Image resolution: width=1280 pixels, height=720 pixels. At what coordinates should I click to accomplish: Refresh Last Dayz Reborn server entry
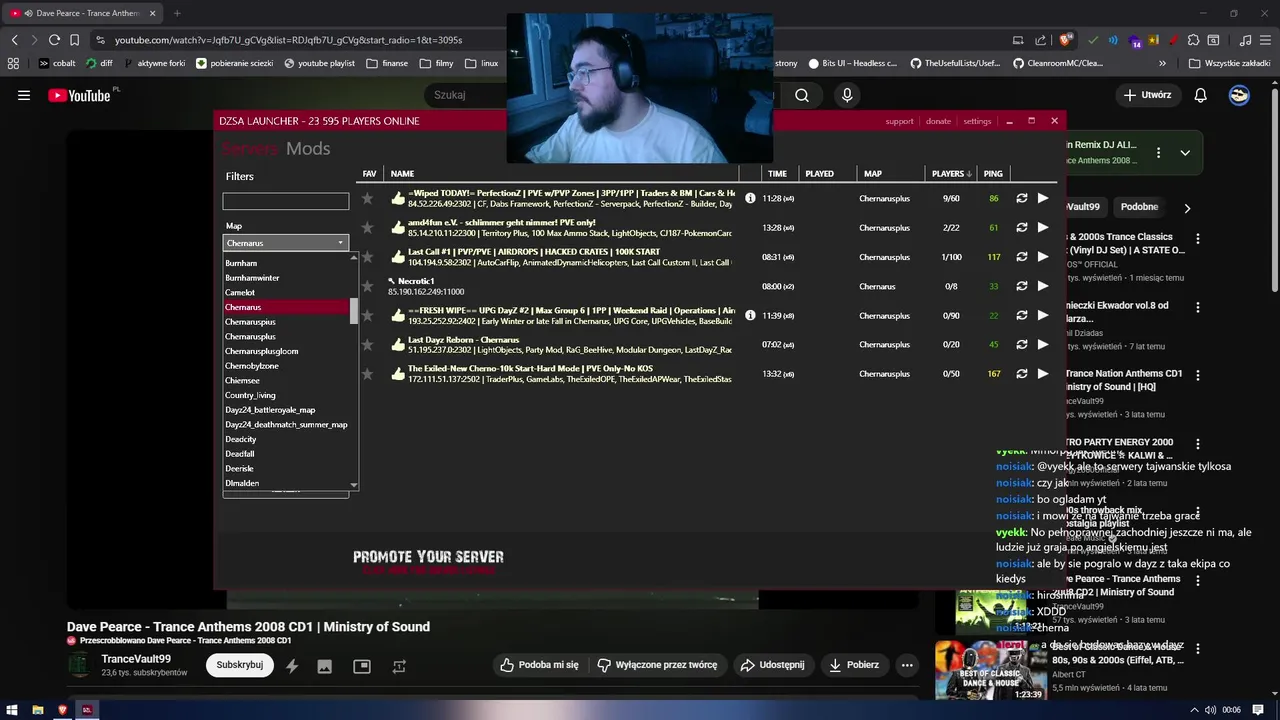(1022, 345)
